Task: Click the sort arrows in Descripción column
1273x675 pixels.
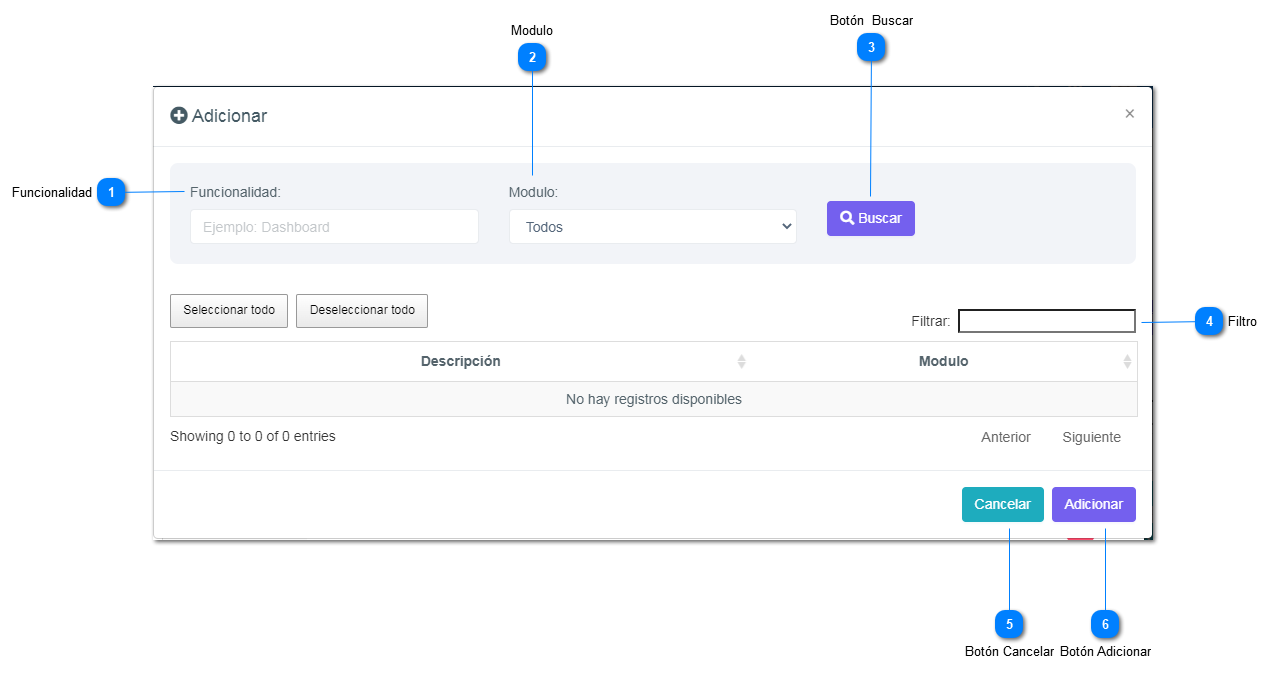Action: (x=741, y=361)
